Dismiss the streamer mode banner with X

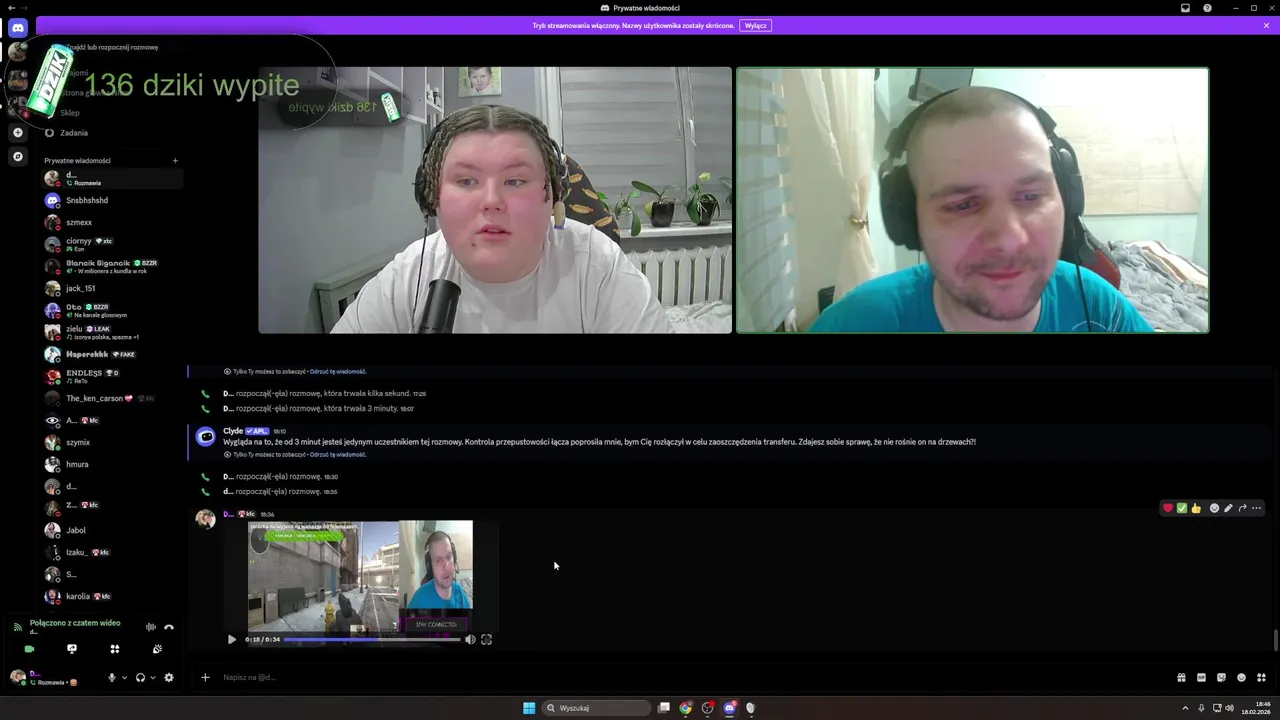coord(1266,25)
